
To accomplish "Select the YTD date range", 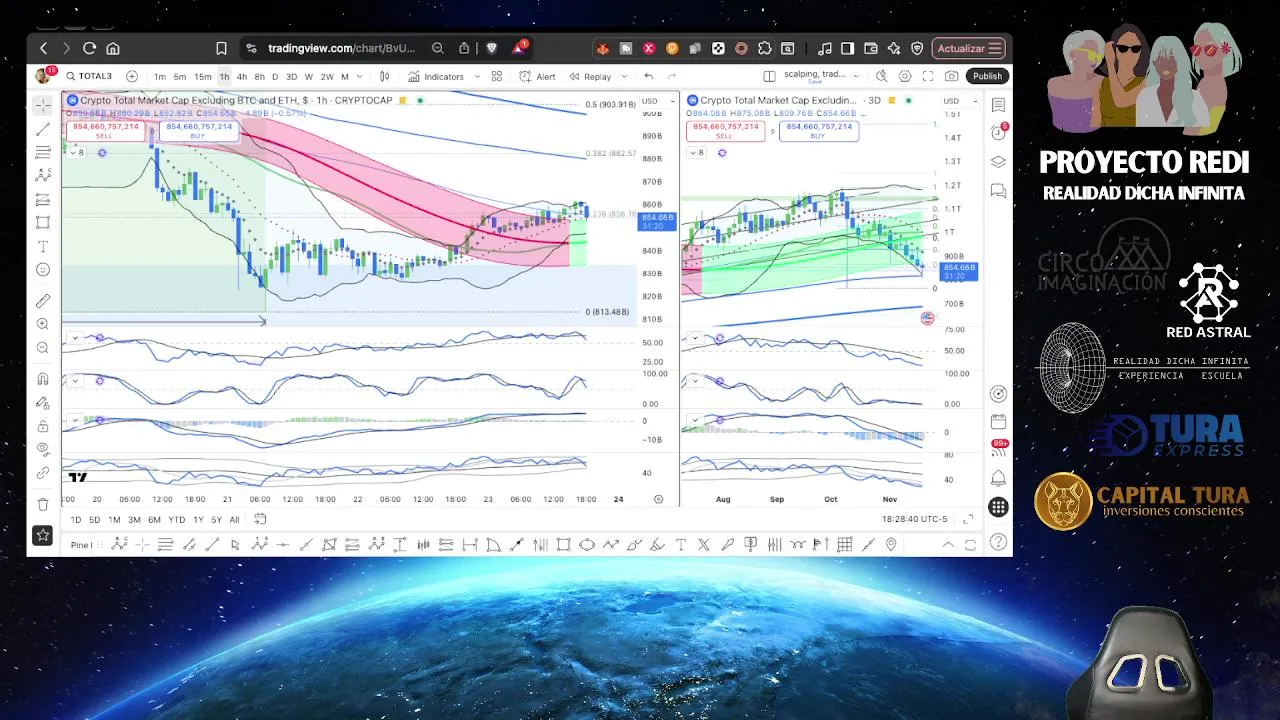I will (x=177, y=519).
